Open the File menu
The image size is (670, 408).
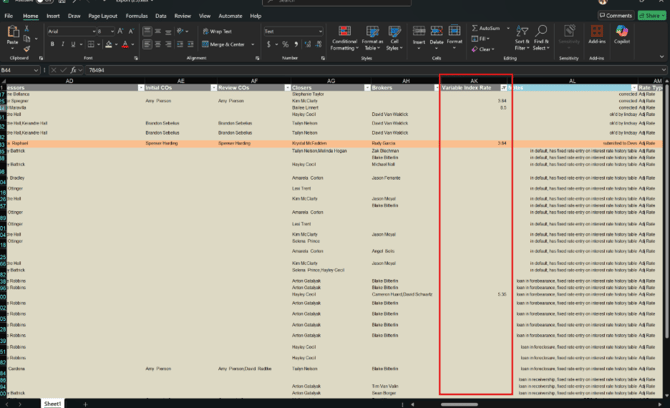click(x=9, y=16)
